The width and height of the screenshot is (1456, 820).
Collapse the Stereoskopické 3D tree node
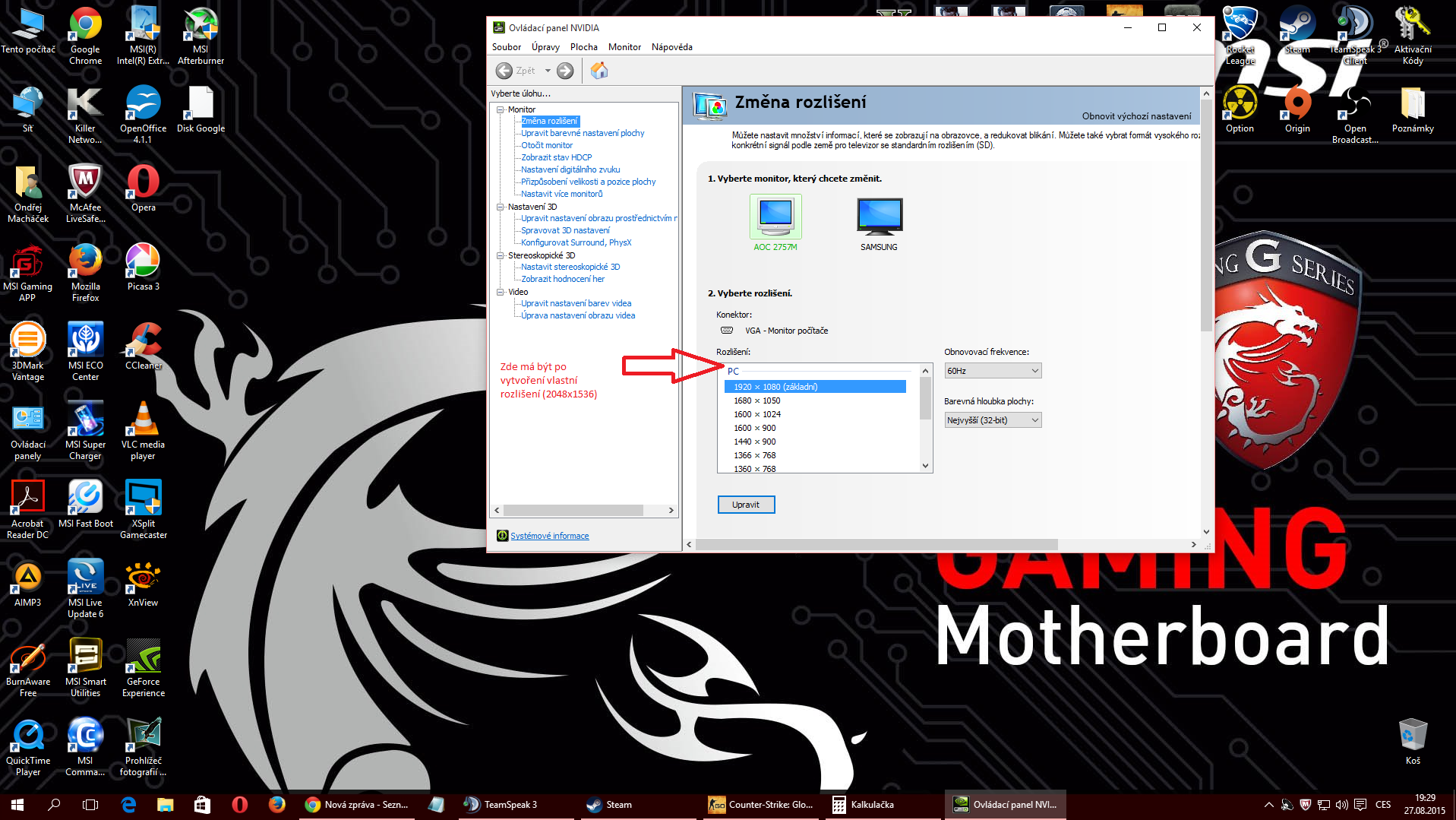point(501,255)
